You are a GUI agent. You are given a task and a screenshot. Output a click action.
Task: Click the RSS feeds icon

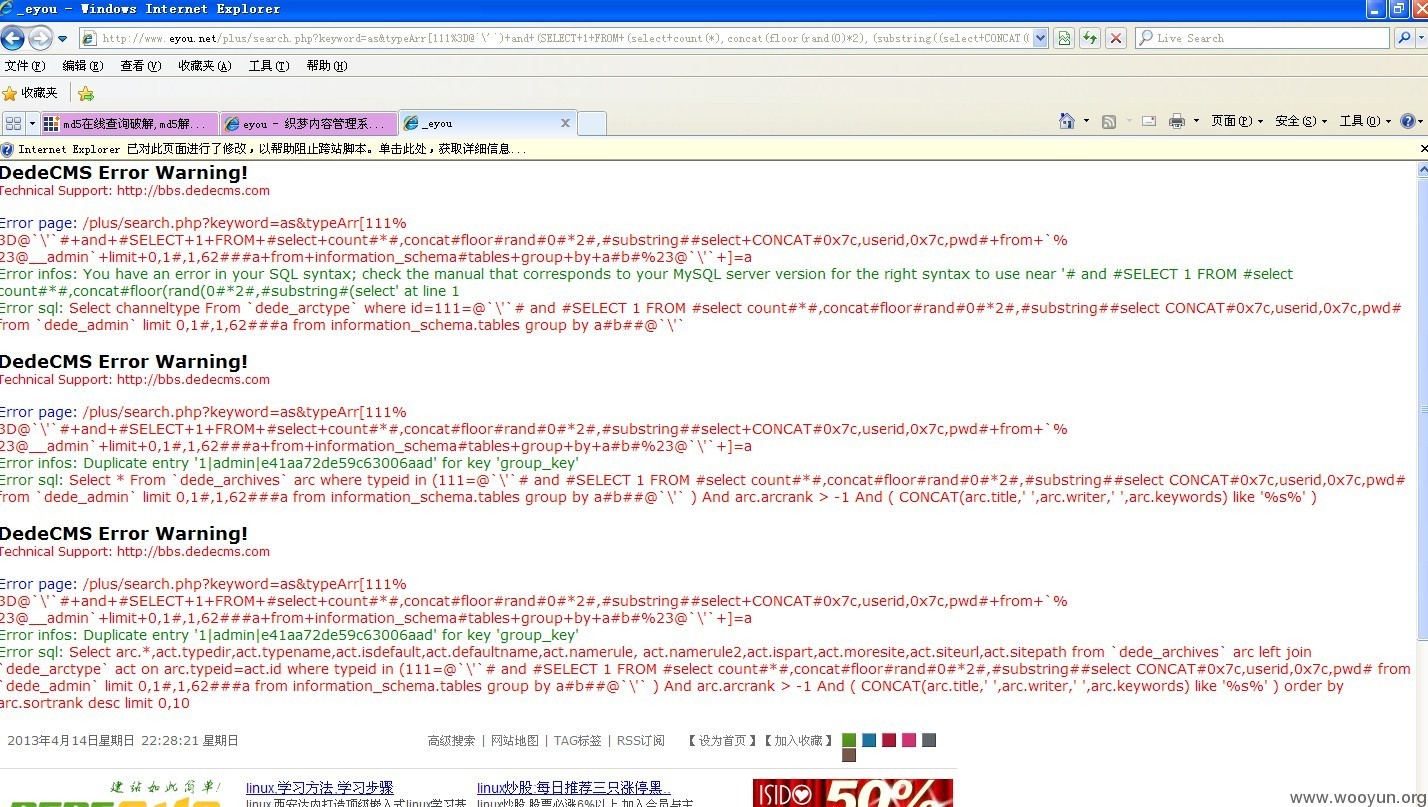pos(1109,121)
